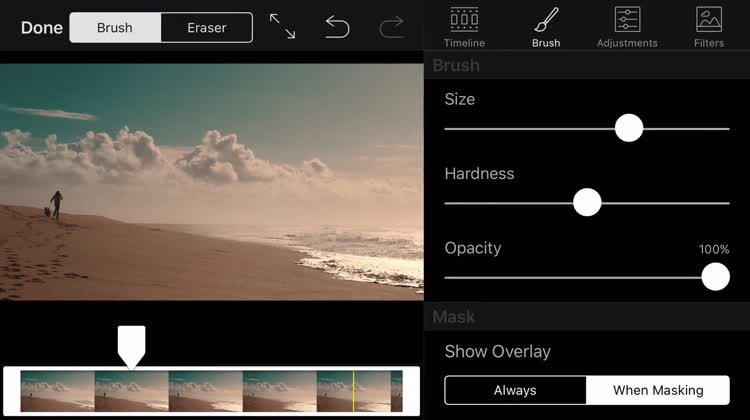Viewport: 750px width, 420px height.
Task: Set Show Overlay to Always
Action: pos(515,390)
